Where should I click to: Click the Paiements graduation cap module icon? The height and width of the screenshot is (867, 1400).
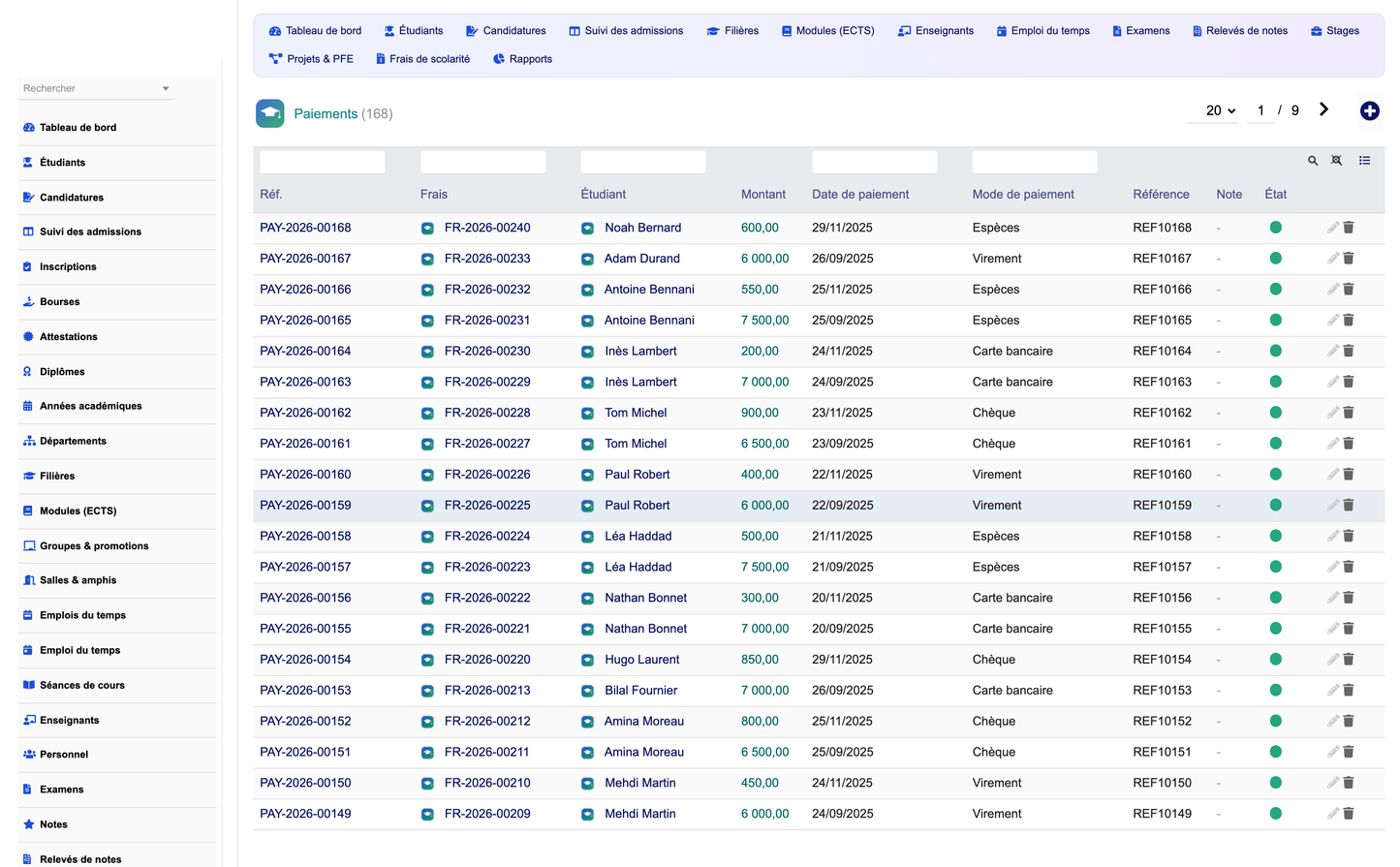pos(270,113)
